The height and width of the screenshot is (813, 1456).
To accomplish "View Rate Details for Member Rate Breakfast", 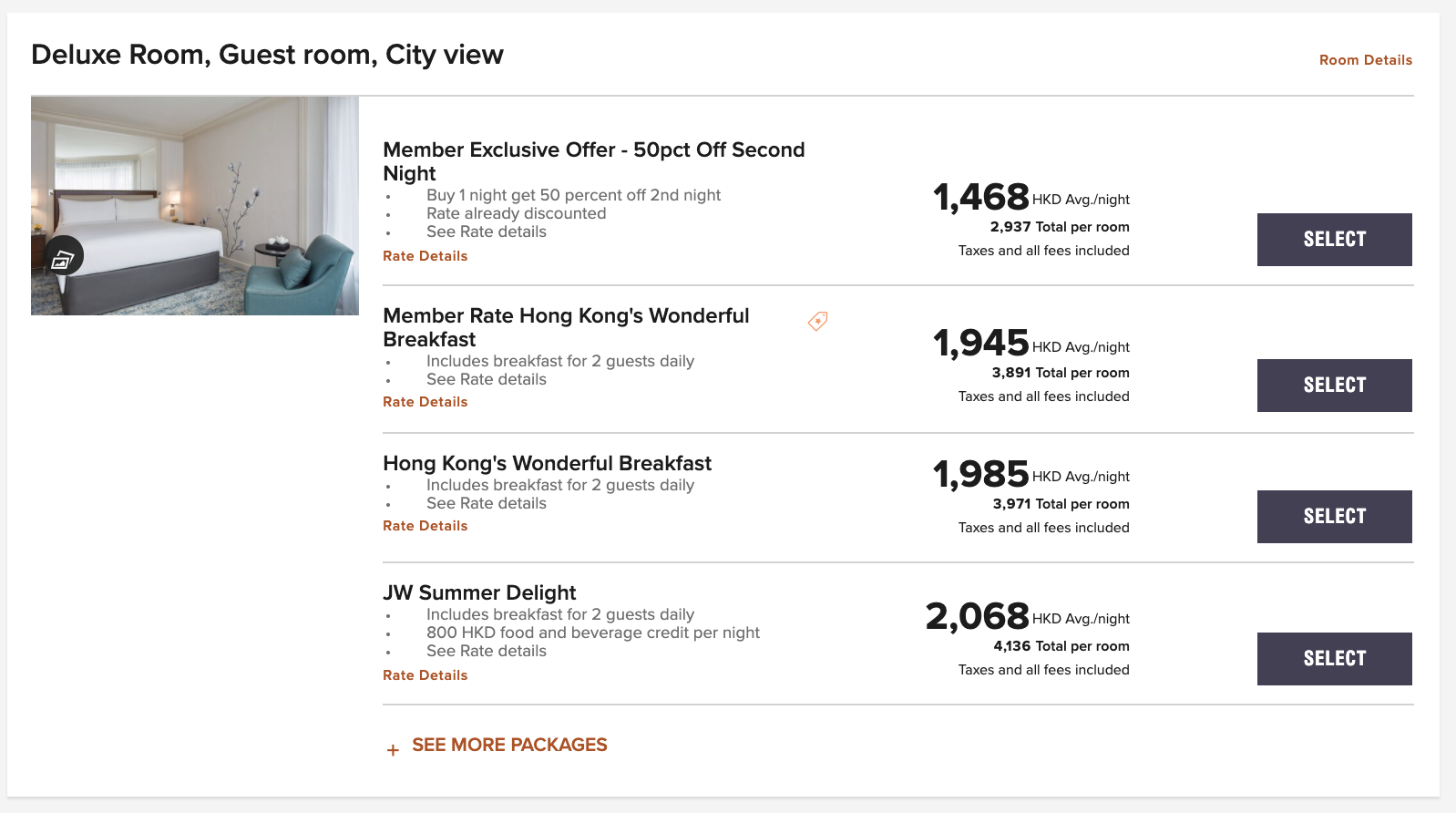I will pos(425,402).
